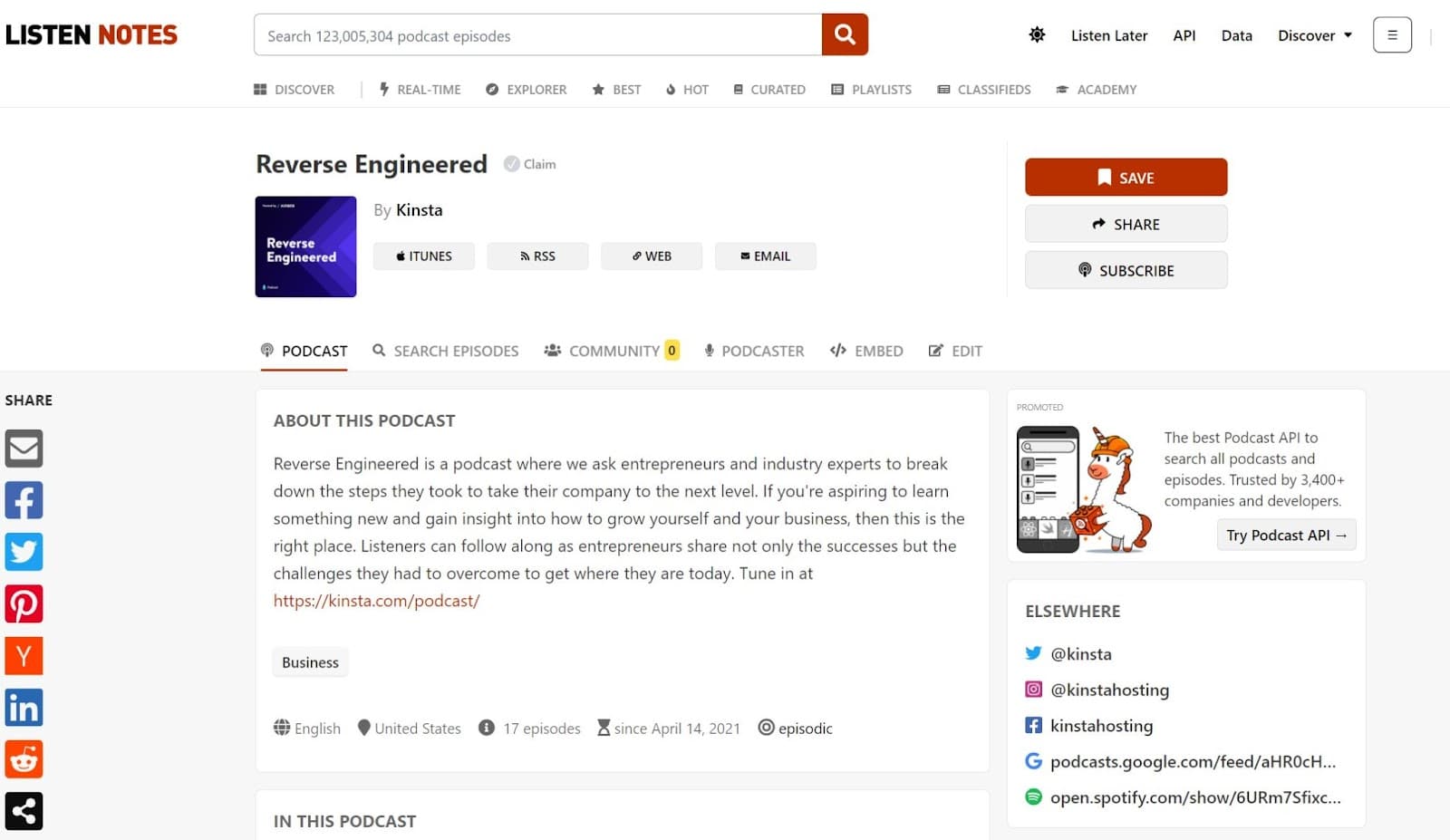The image size is (1450, 840).
Task: Share on Reddit using the sidebar icon
Action: (24, 759)
